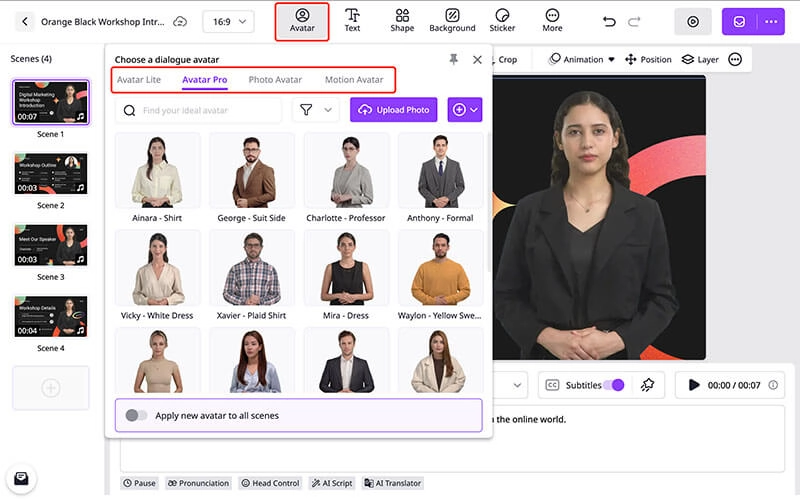Open the Pronunciation tool

pyautogui.click(x=198, y=483)
